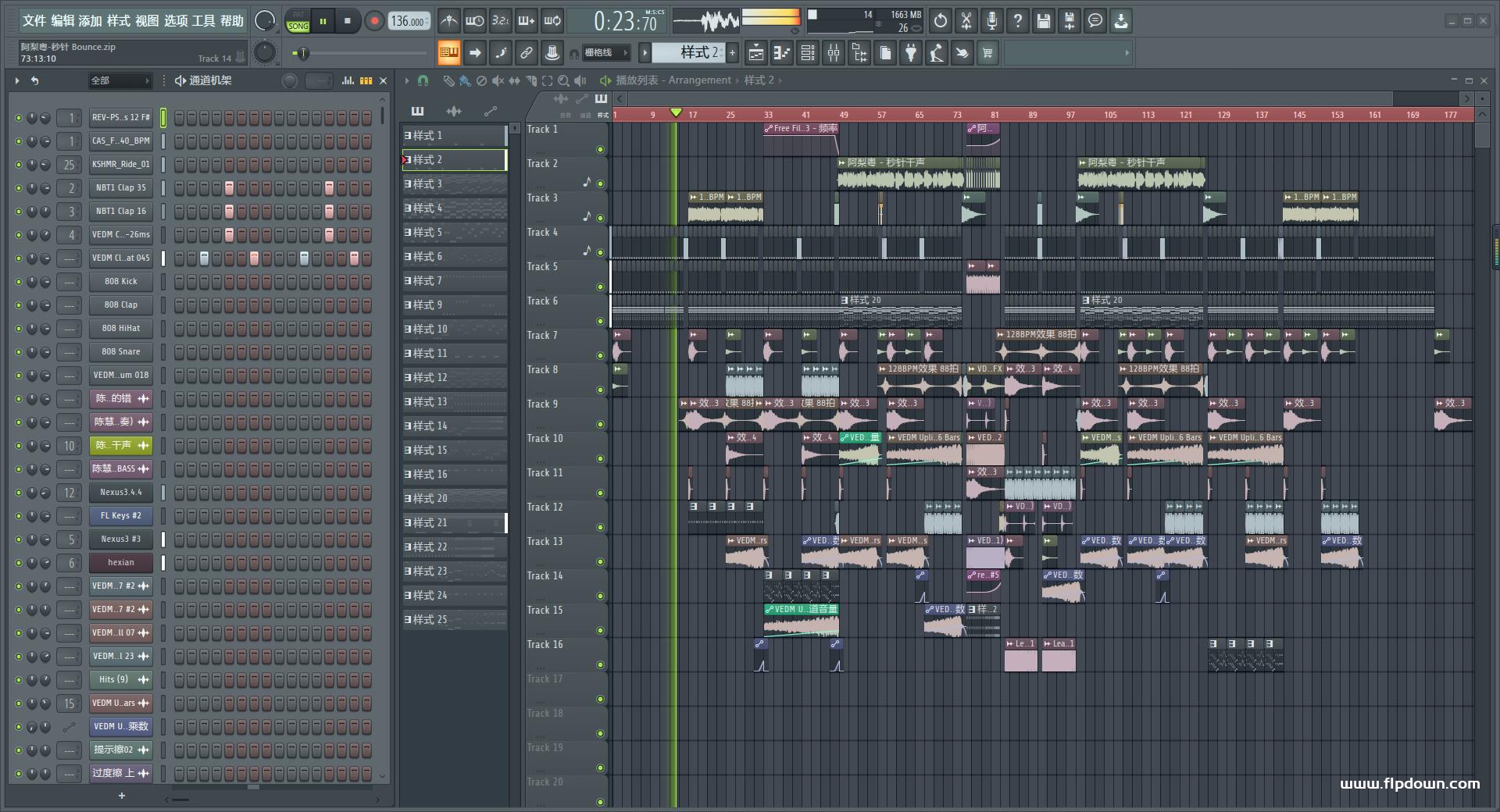Toggle PAT/SONG mode switch
Viewport: 1500px width, 812px height.
[298, 21]
